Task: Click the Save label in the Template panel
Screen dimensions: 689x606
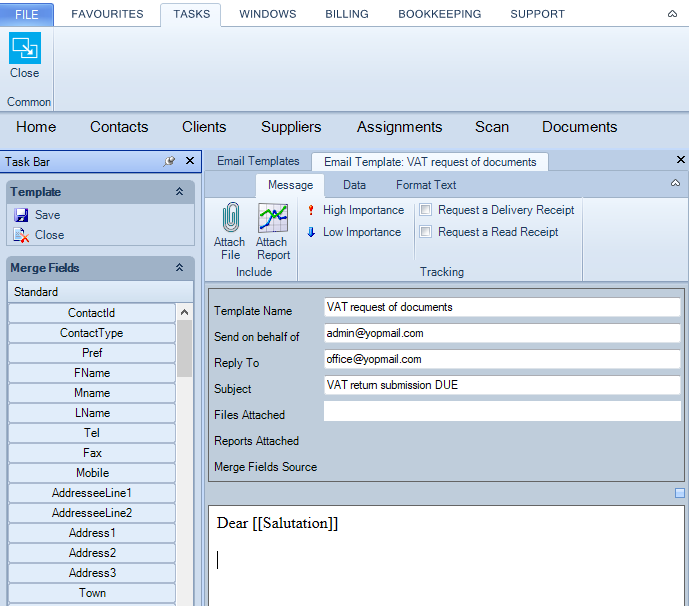Action: (47, 215)
